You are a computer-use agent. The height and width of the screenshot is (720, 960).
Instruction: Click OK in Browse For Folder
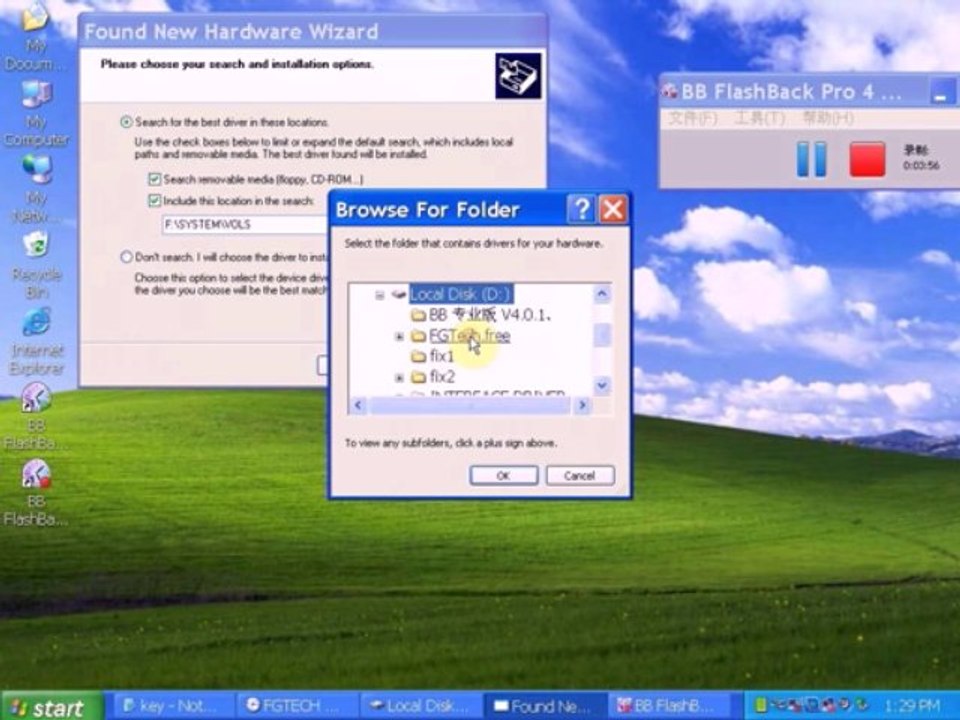pyautogui.click(x=504, y=476)
